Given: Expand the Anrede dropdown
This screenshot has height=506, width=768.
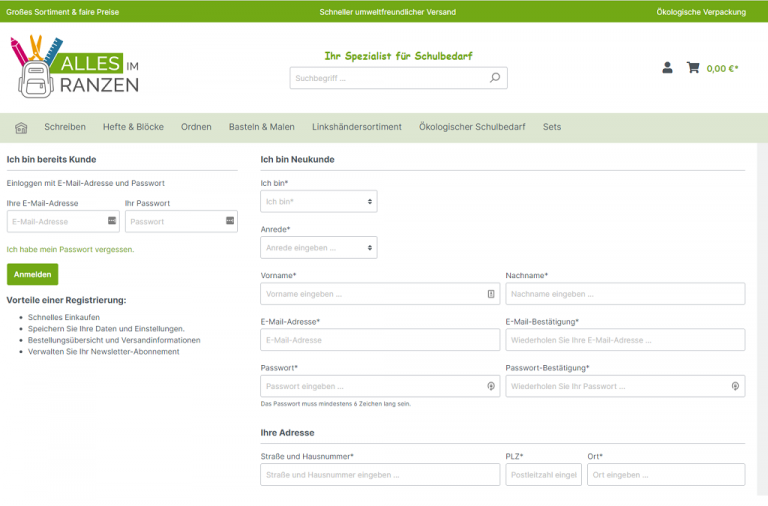Looking at the screenshot, I should 318,247.
